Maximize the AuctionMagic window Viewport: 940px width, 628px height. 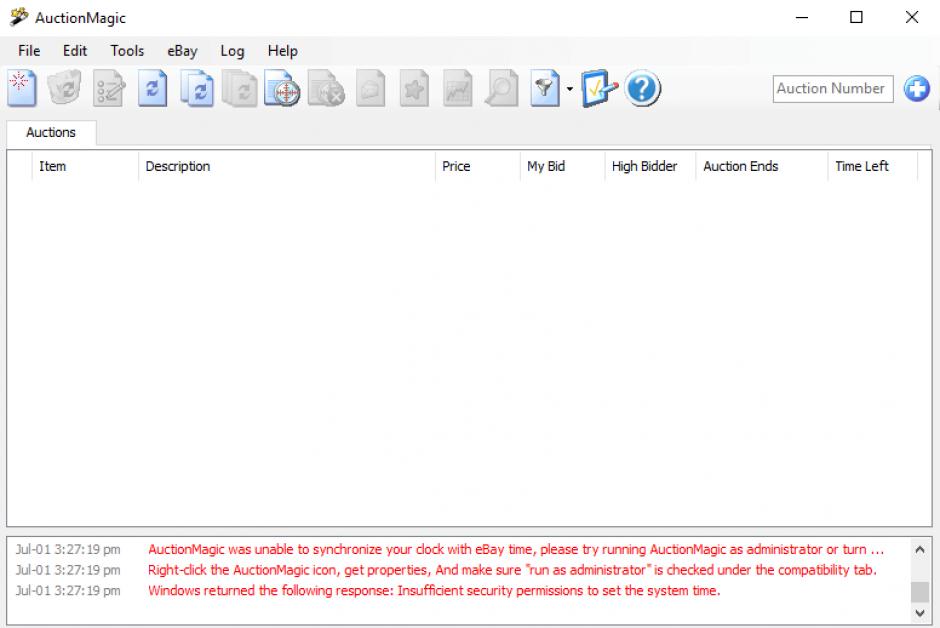(857, 17)
